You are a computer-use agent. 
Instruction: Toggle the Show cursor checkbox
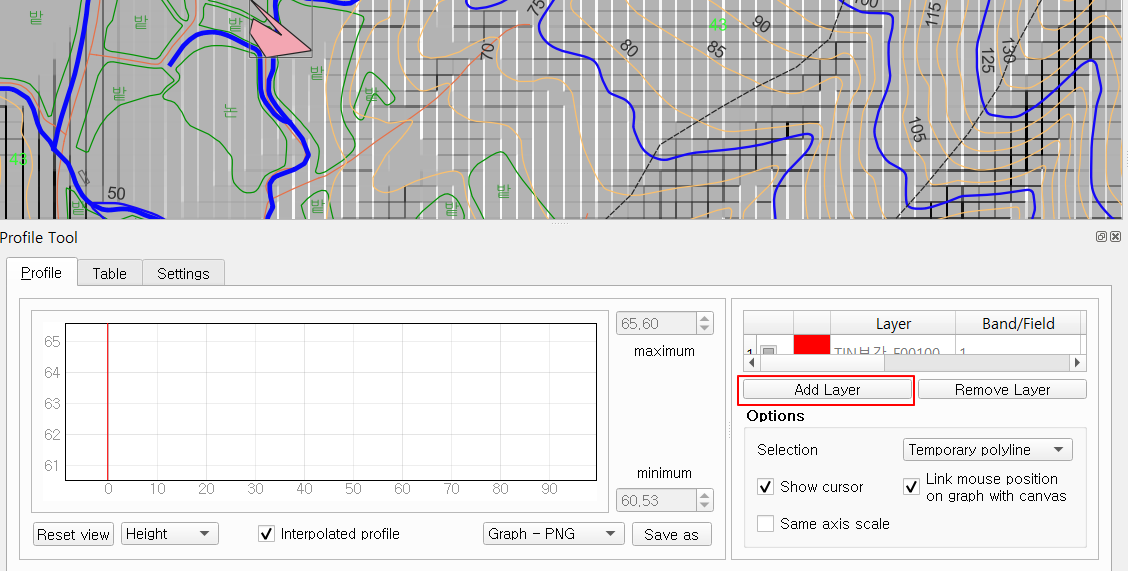pos(765,487)
